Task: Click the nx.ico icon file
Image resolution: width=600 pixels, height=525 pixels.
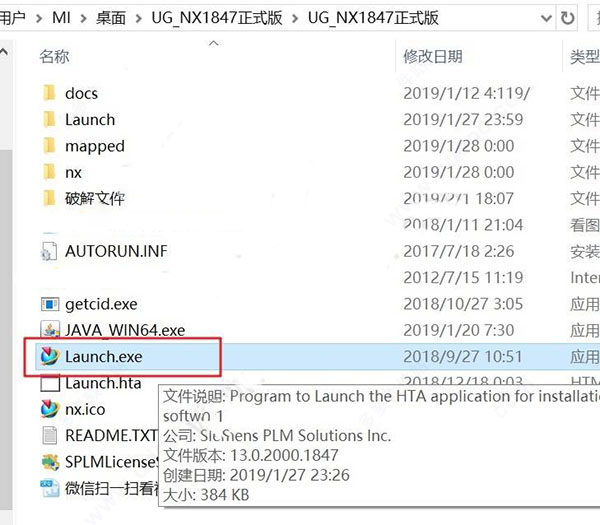Action: click(50, 409)
